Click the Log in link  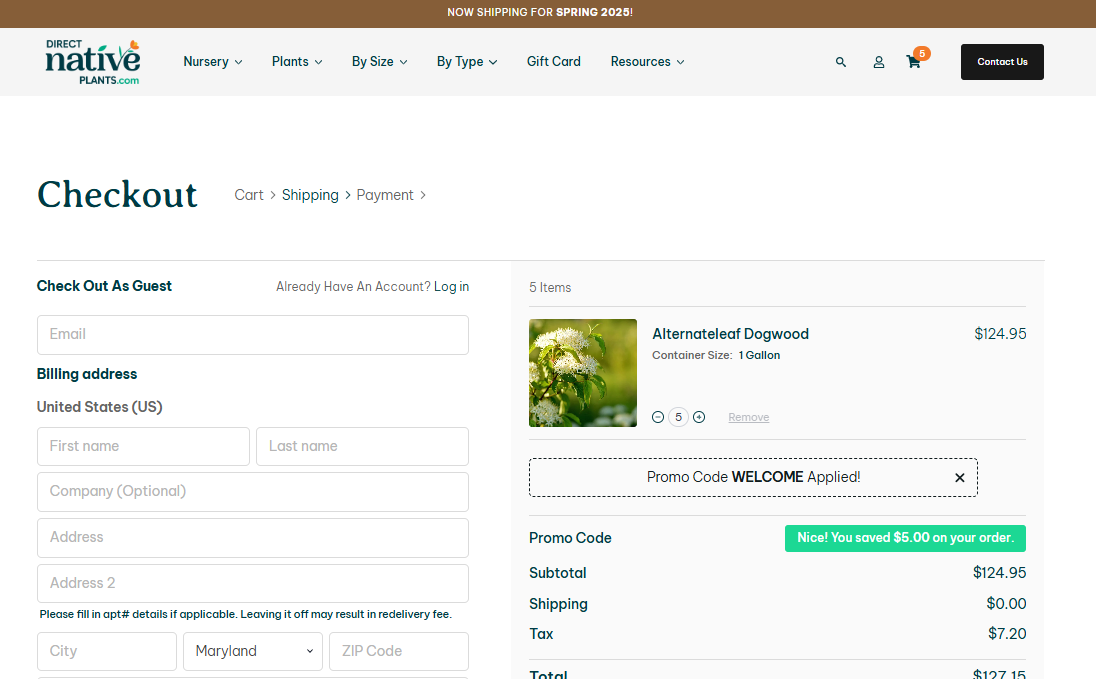tap(451, 286)
